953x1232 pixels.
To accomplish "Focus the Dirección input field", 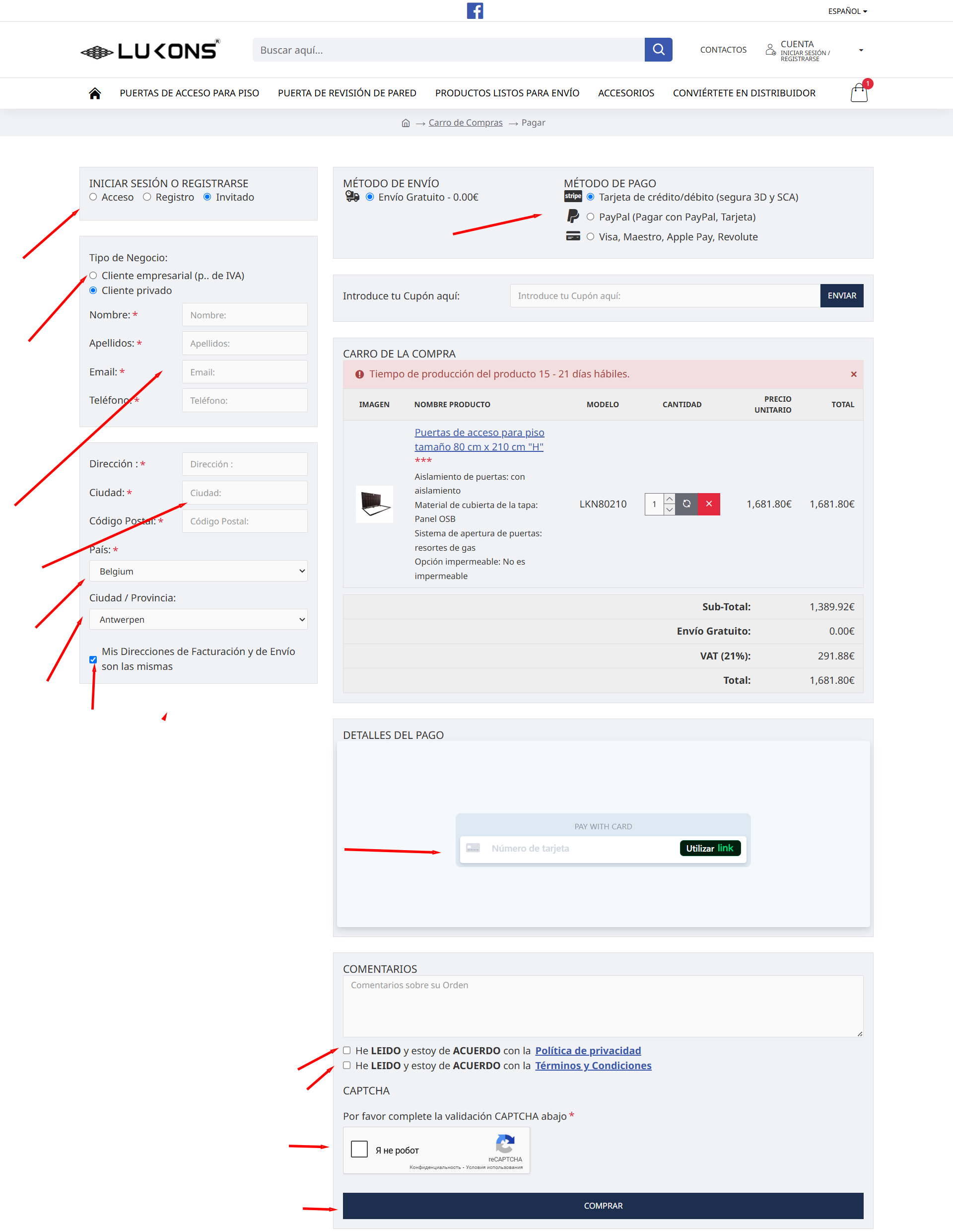I will point(245,464).
